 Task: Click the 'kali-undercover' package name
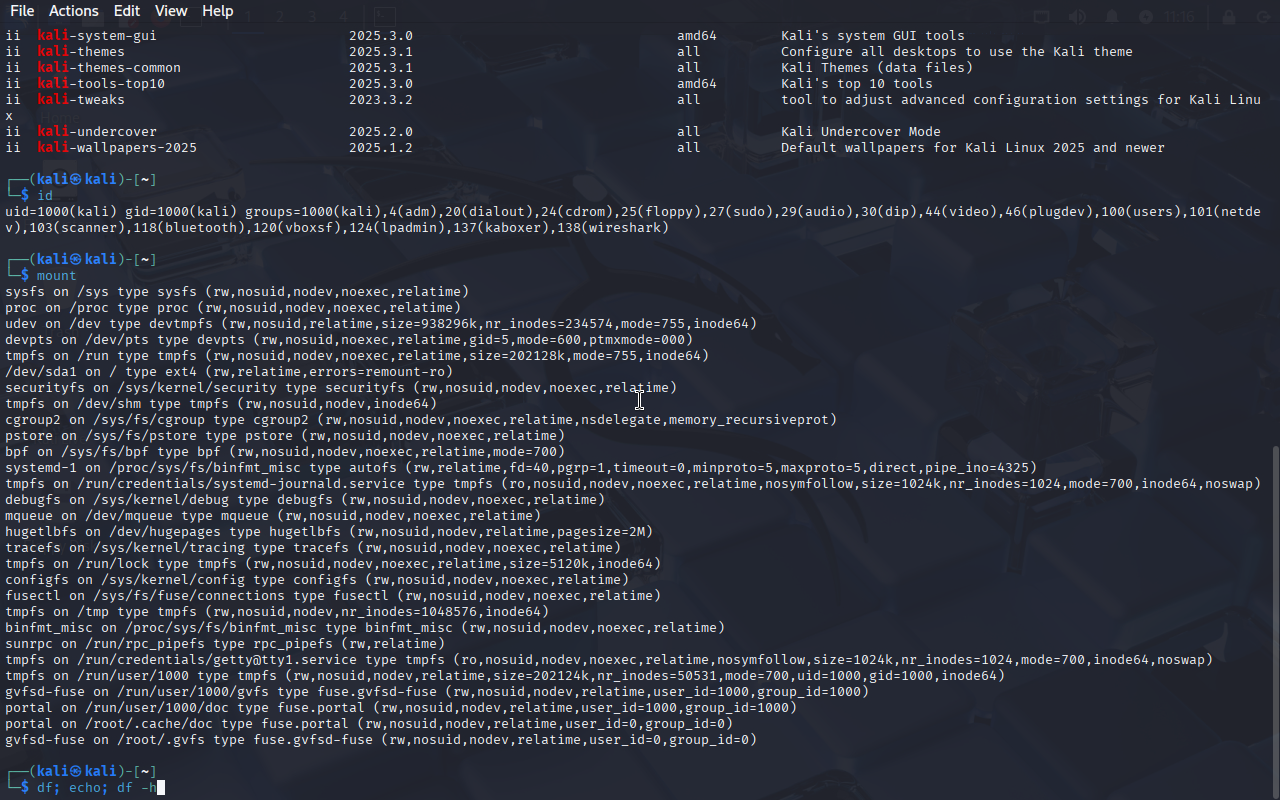[97, 132]
